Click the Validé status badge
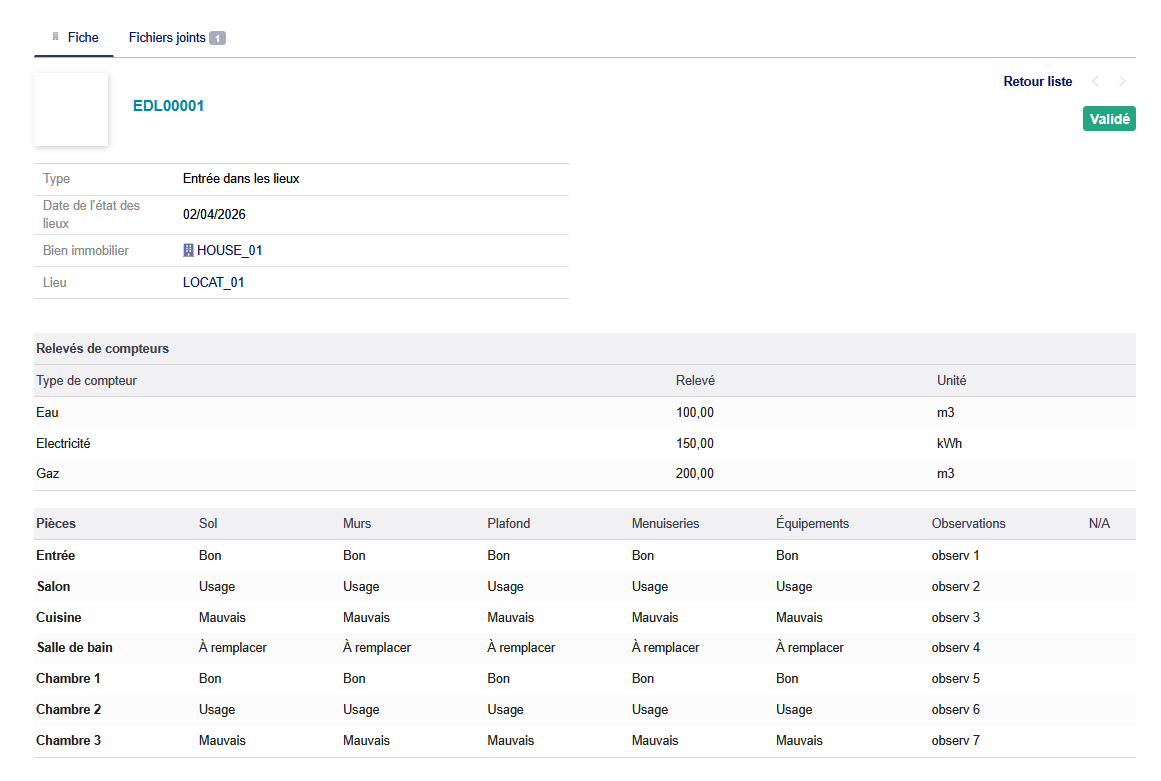This screenshot has width=1161, height=781. (1108, 119)
